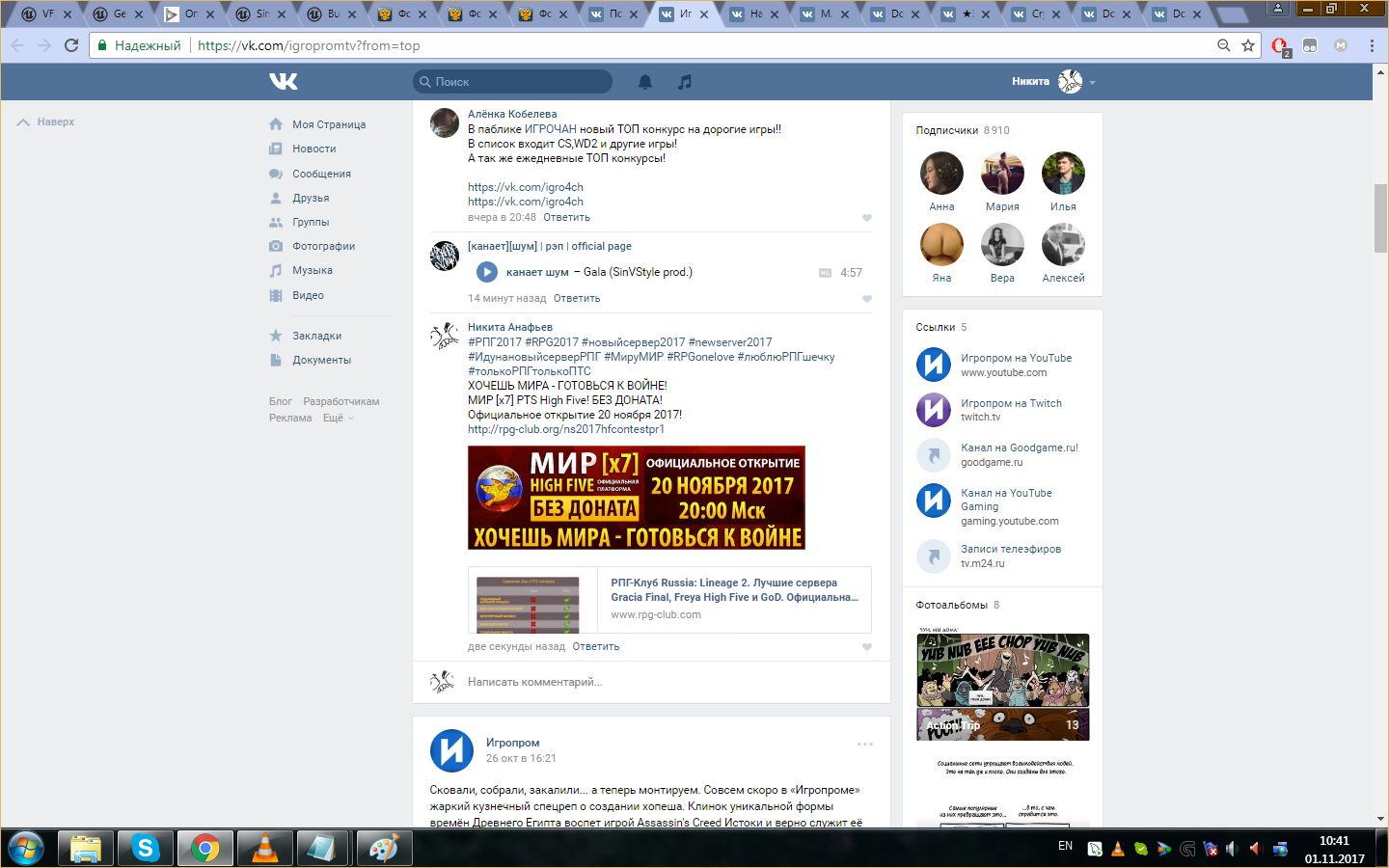
Task: Open Windows Explorer from the taskbar
Action: click(86, 849)
